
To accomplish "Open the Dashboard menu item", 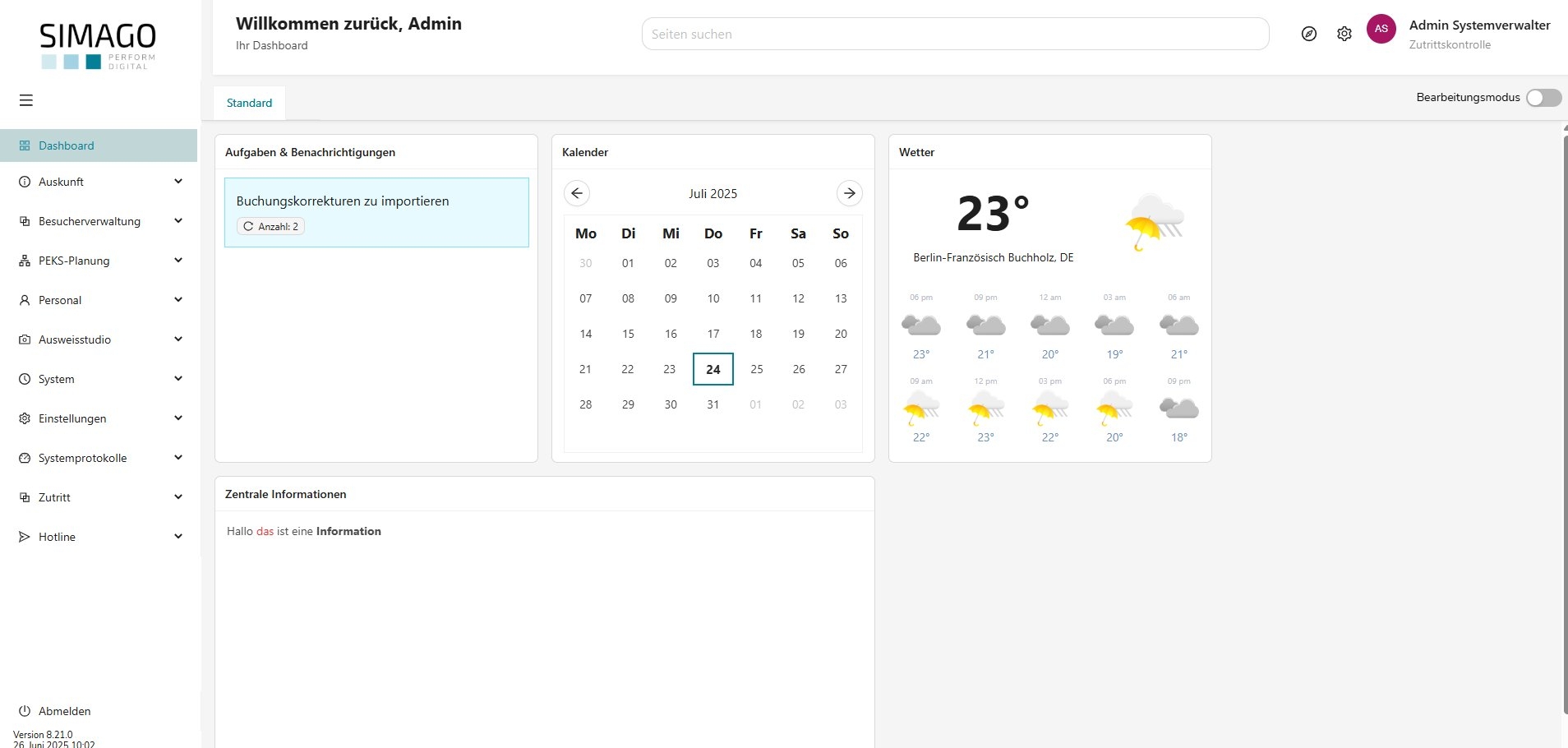I will (99, 145).
